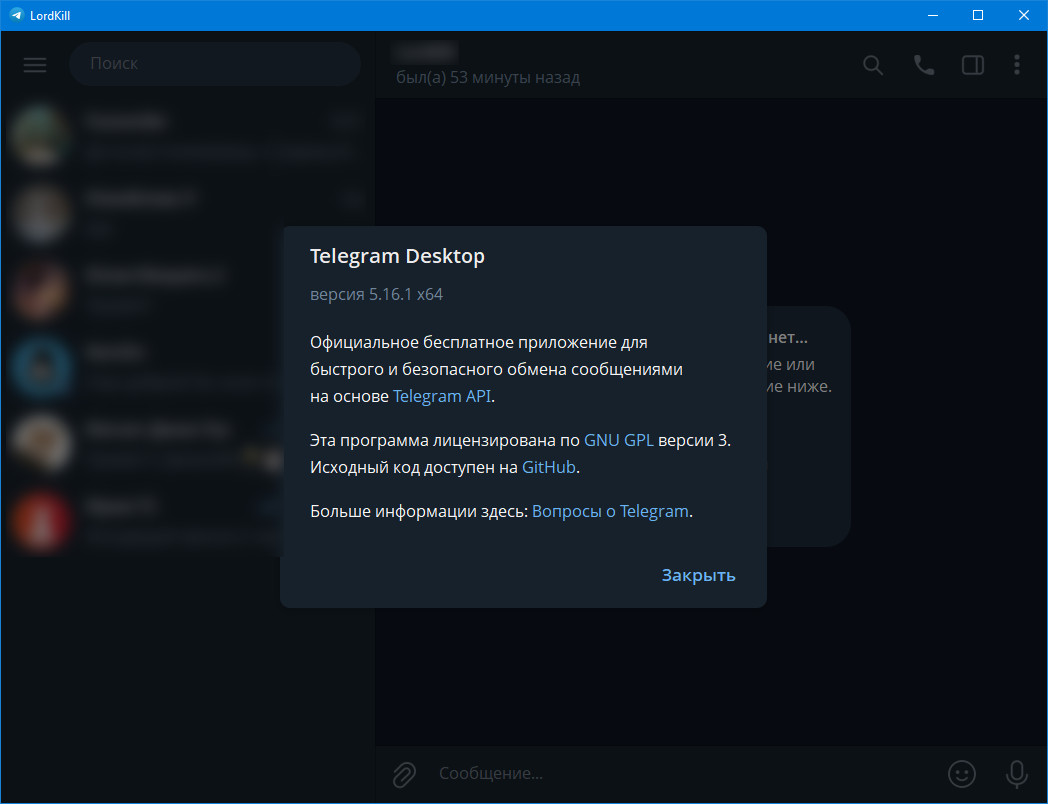Click the Telegram logo in title bar
1048x804 pixels.
[x=16, y=15]
